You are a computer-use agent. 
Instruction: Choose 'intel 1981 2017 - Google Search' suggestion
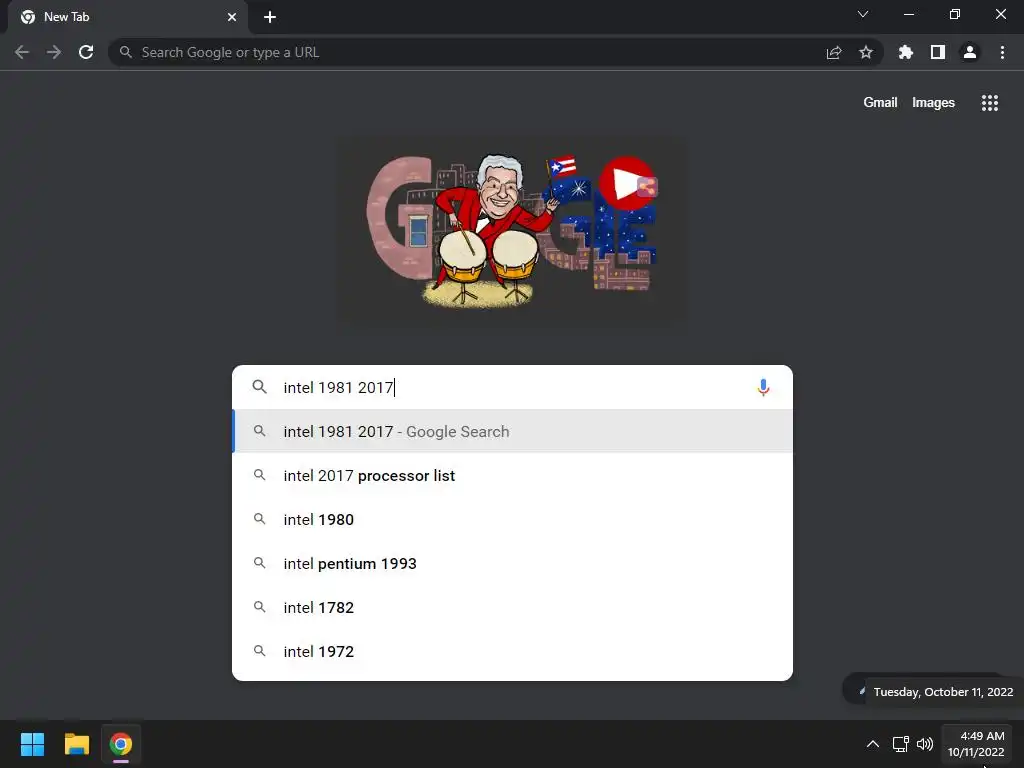point(513,432)
